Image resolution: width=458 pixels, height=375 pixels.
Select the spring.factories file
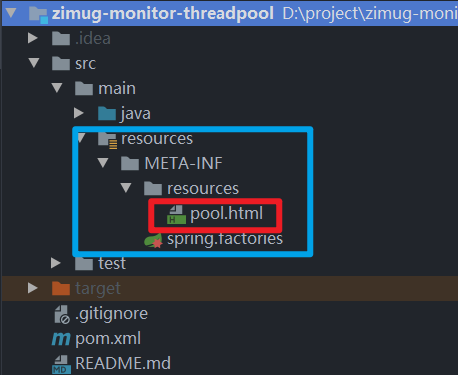coord(225,239)
